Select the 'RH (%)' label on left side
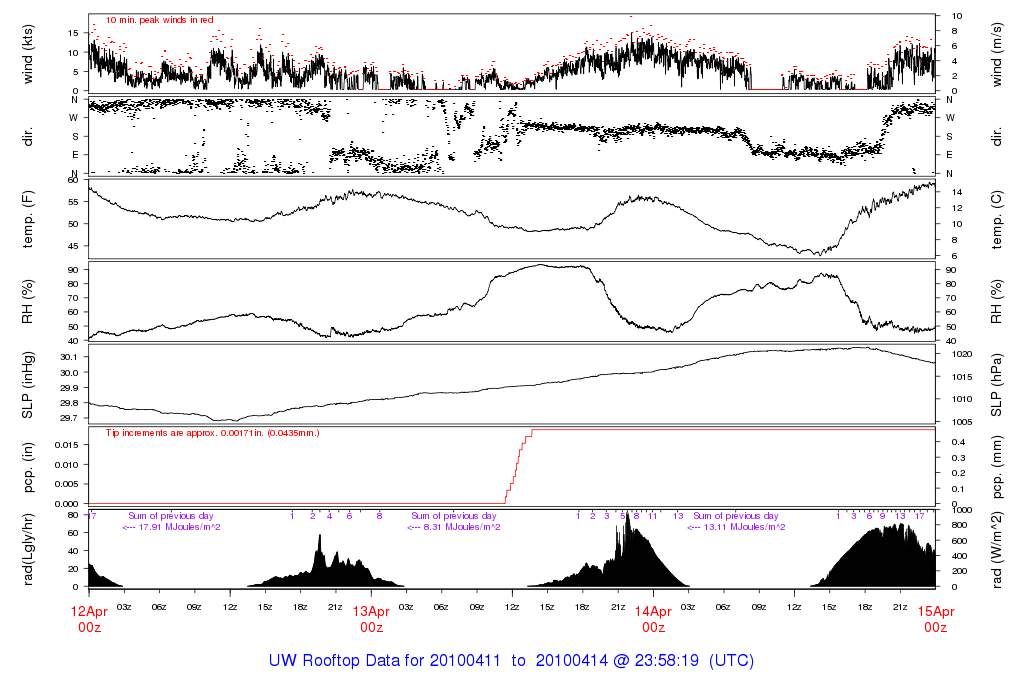Viewport: 1024px width, 700px height. (27, 302)
